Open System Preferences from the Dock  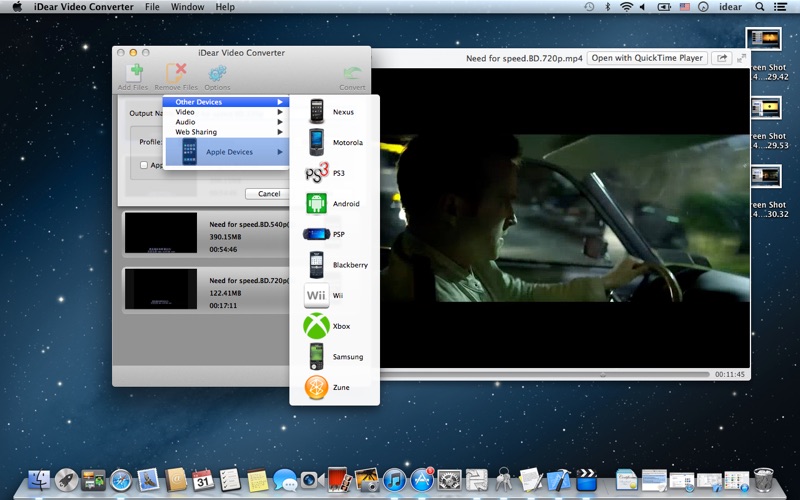coord(449,480)
